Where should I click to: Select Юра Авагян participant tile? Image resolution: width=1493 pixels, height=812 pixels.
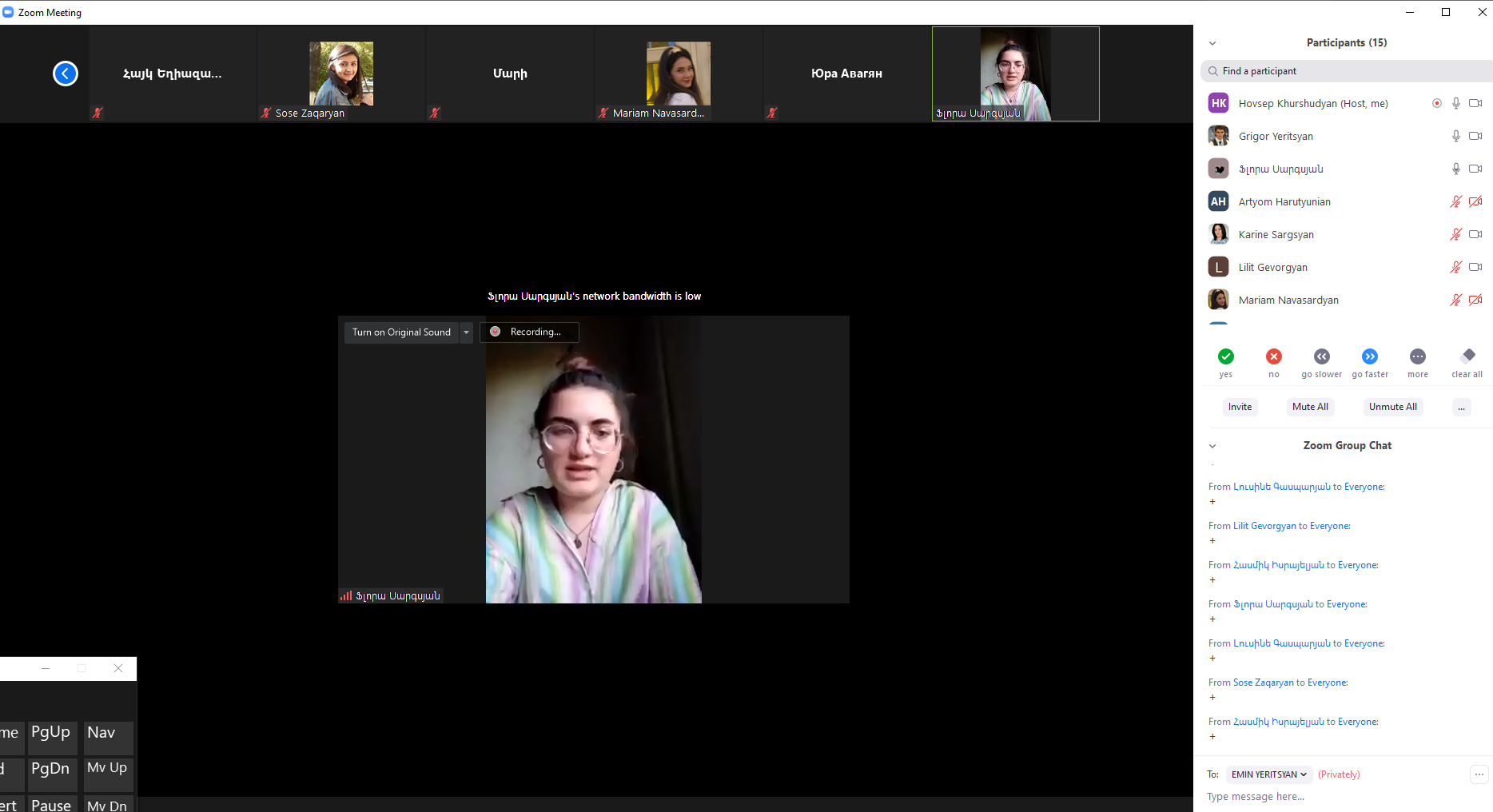tap(847, 74)
